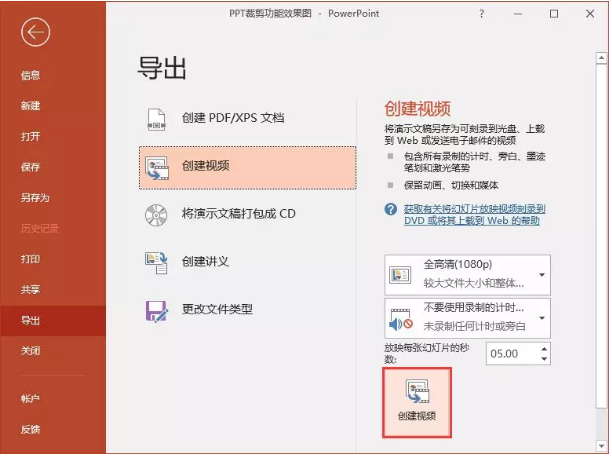
Task: Choose 保存 (Save) in sidebar
Action: 31,167
